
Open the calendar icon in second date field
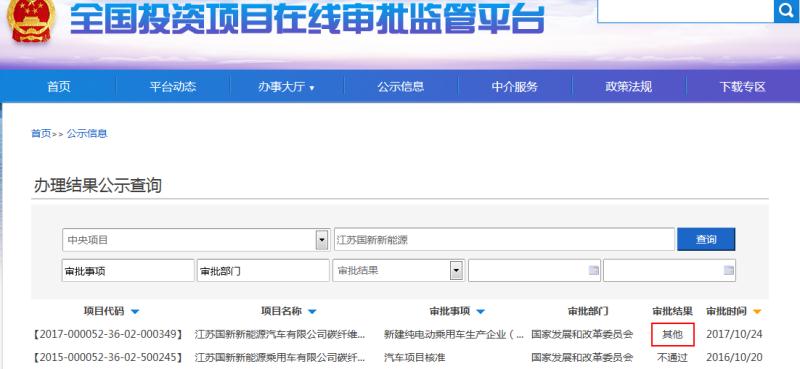coord(729,270)
